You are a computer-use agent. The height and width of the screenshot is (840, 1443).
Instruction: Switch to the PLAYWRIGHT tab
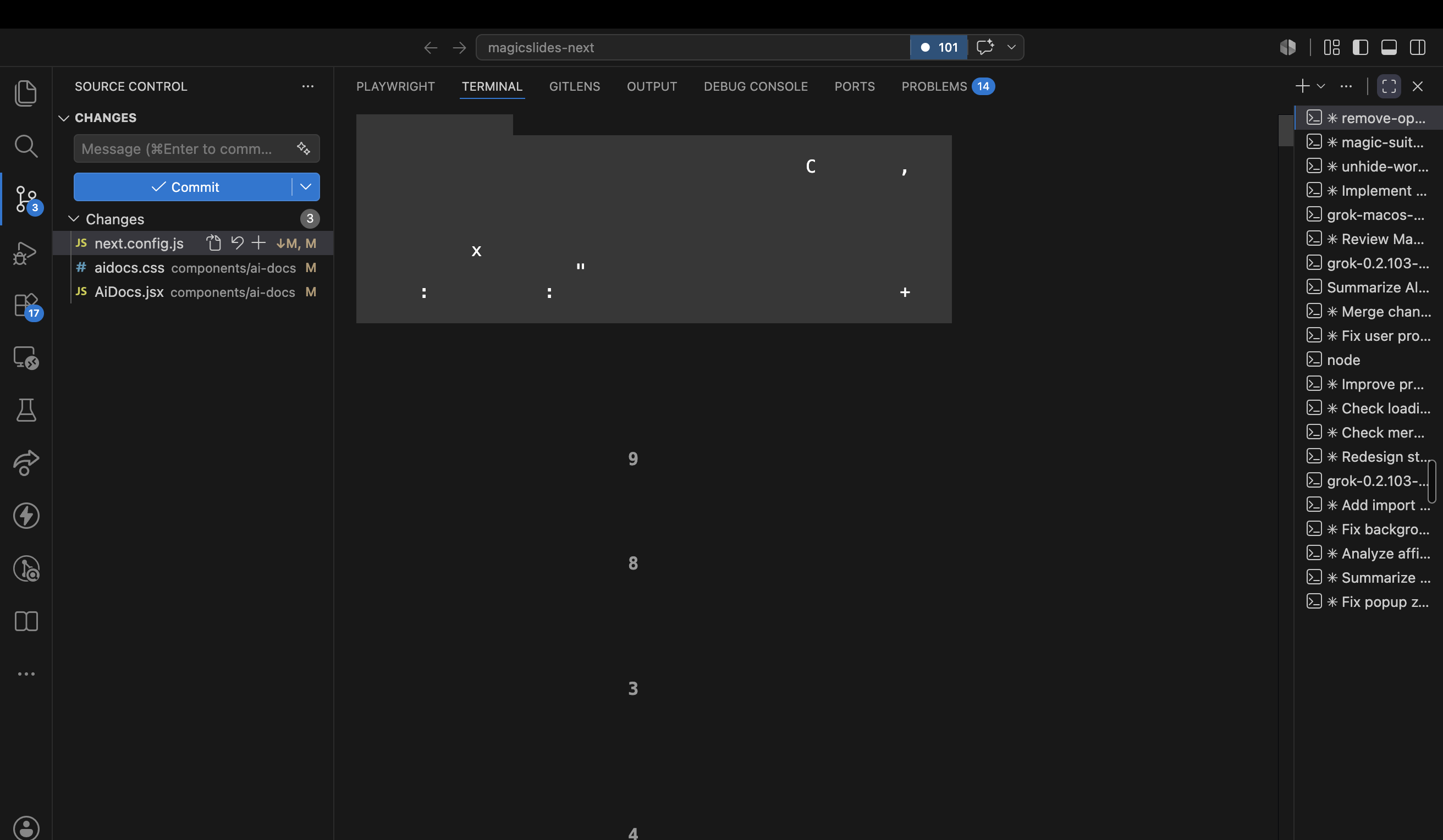(x=396, y=86)
